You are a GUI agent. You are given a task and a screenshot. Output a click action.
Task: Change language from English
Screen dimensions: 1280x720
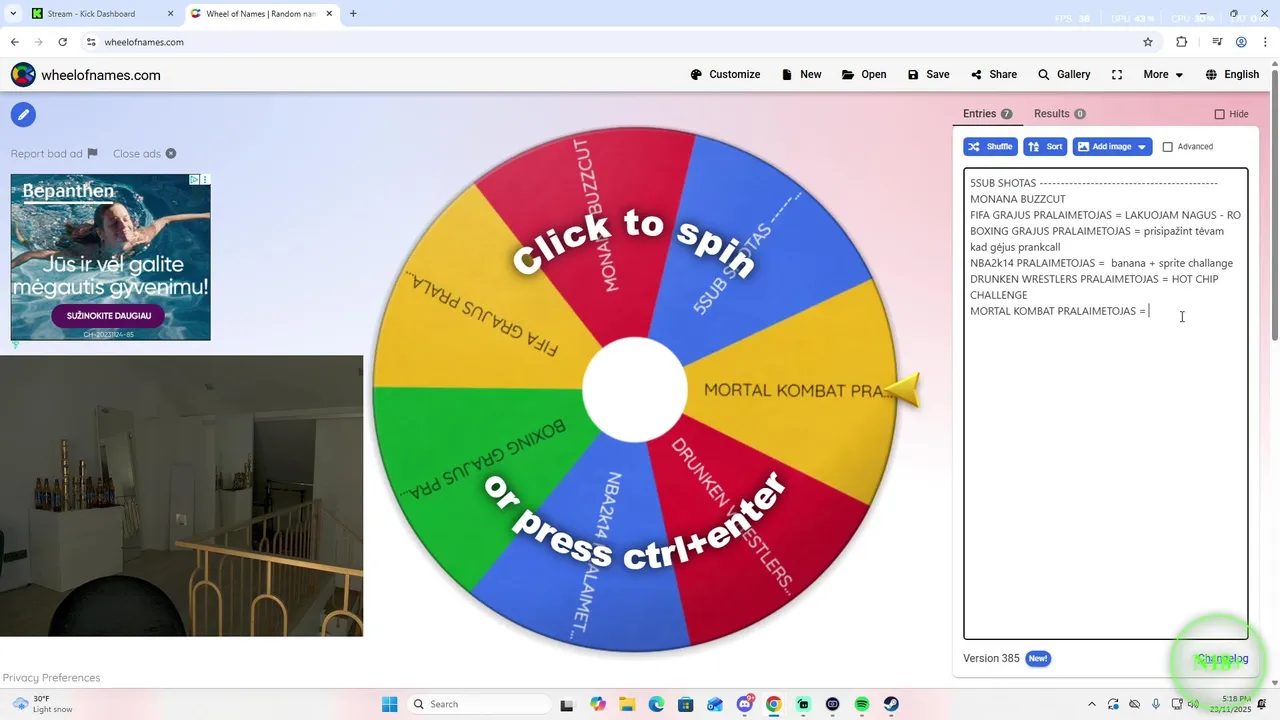point(1232,75)
